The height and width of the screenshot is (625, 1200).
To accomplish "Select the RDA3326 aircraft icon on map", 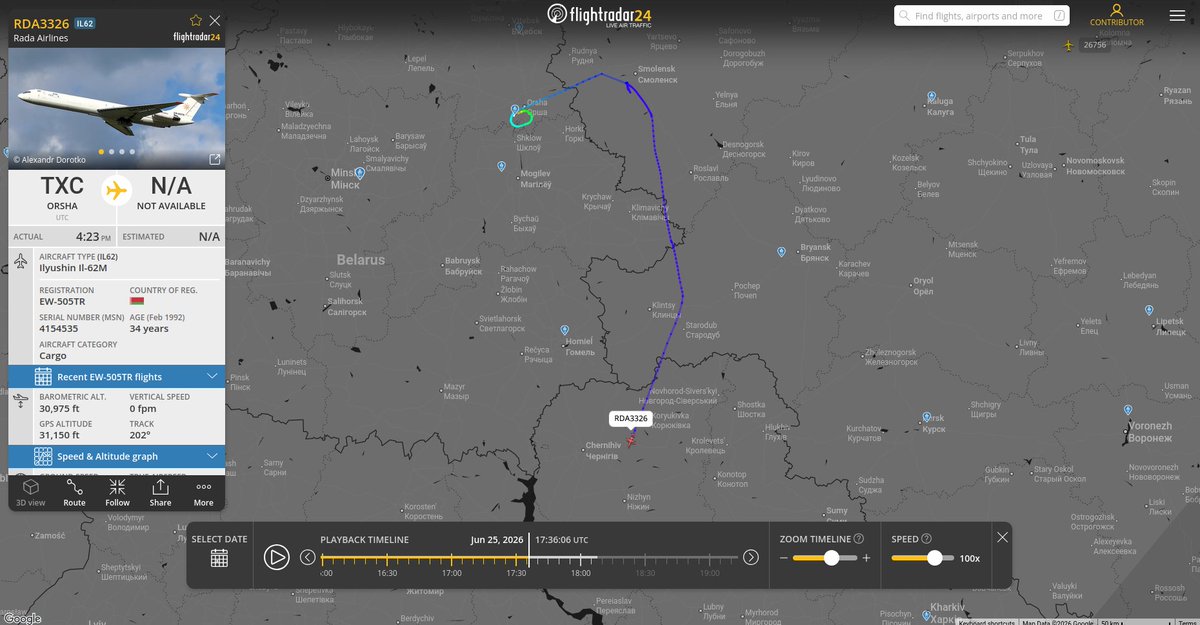I will pos(631,438).
